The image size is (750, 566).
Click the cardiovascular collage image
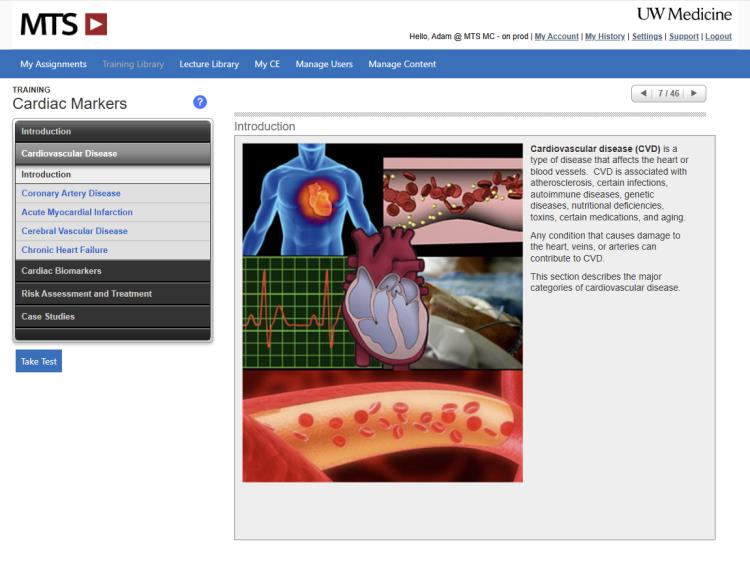382,312
